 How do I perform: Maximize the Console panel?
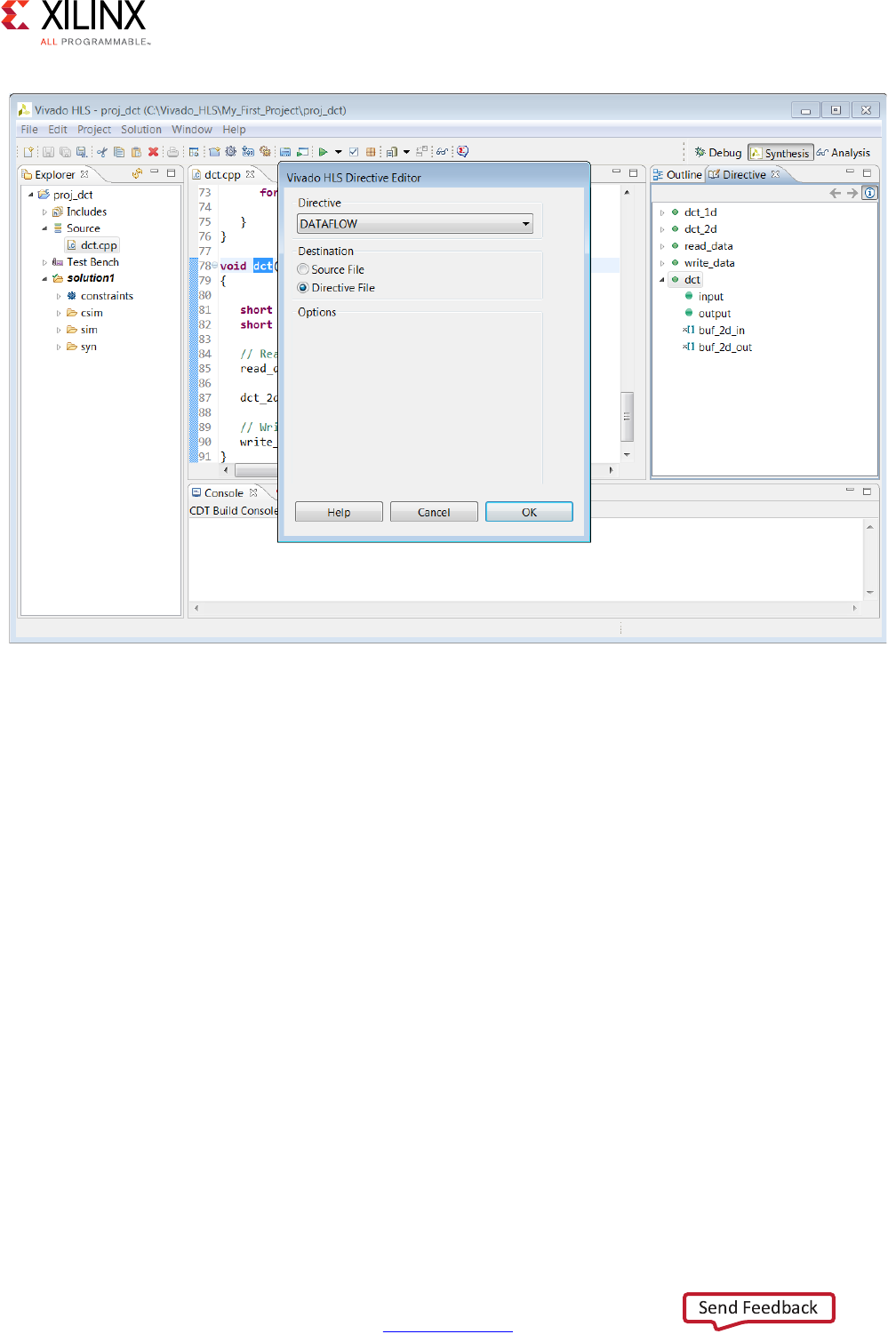click(x=867, y=491)
